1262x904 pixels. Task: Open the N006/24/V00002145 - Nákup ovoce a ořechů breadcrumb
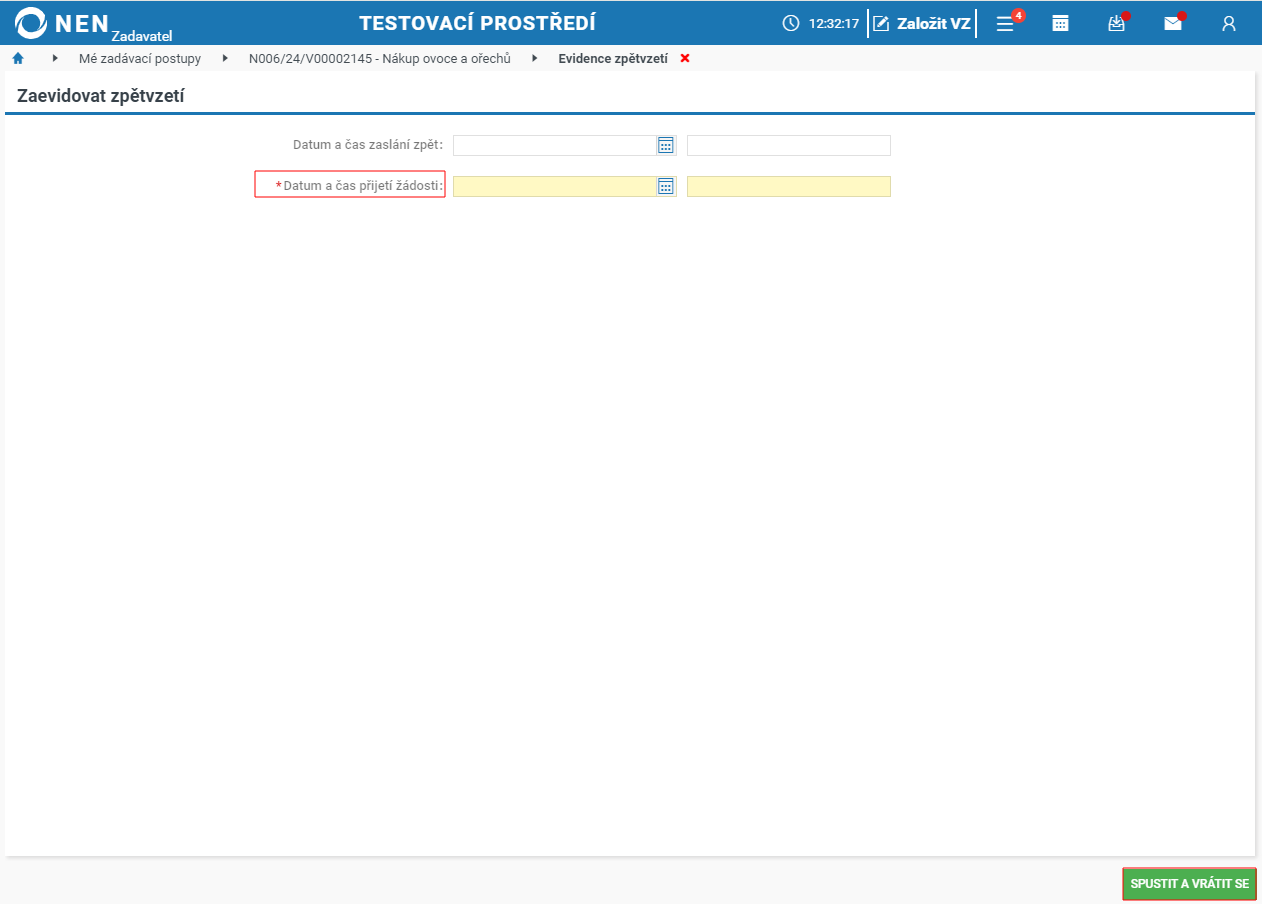pos(380,58)
